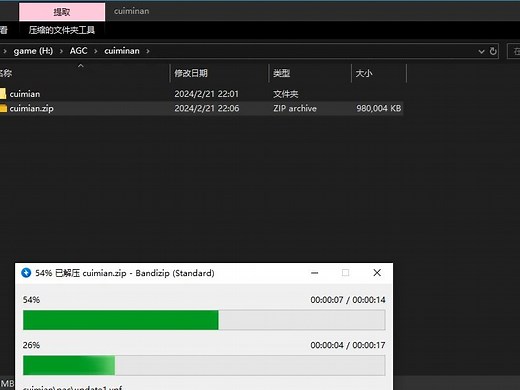The image size is (520, 390).
Task: Expand chevron after game (H:) breadcrumb
Action: (x=61, y=51)
